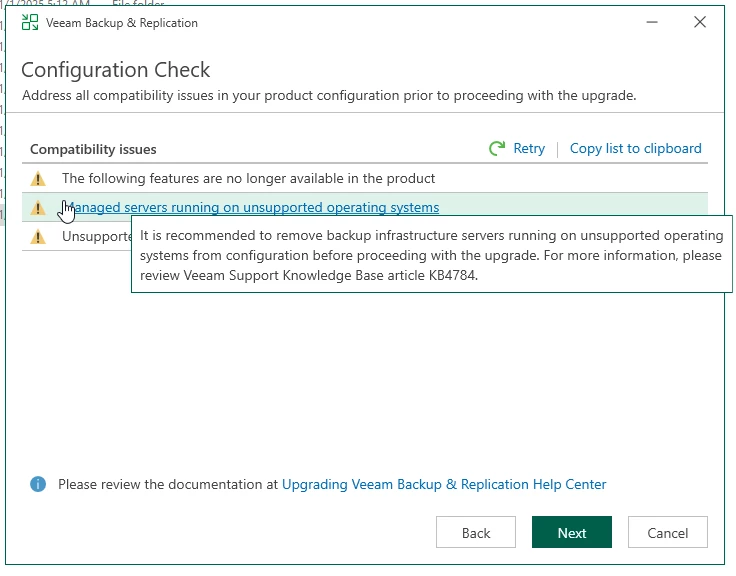This screenshot has height=576, width=736.
Task: Click the Back button
Action: 476,532
